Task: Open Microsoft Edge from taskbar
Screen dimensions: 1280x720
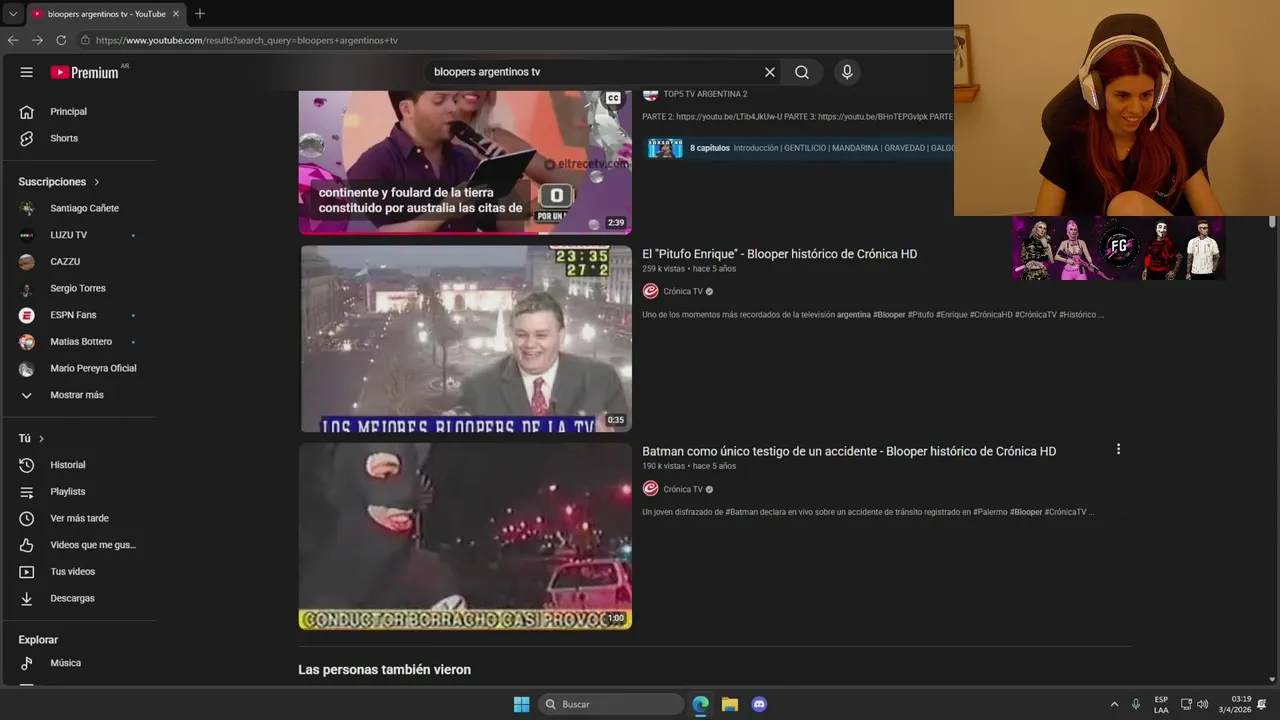Action: click(701, 704)
